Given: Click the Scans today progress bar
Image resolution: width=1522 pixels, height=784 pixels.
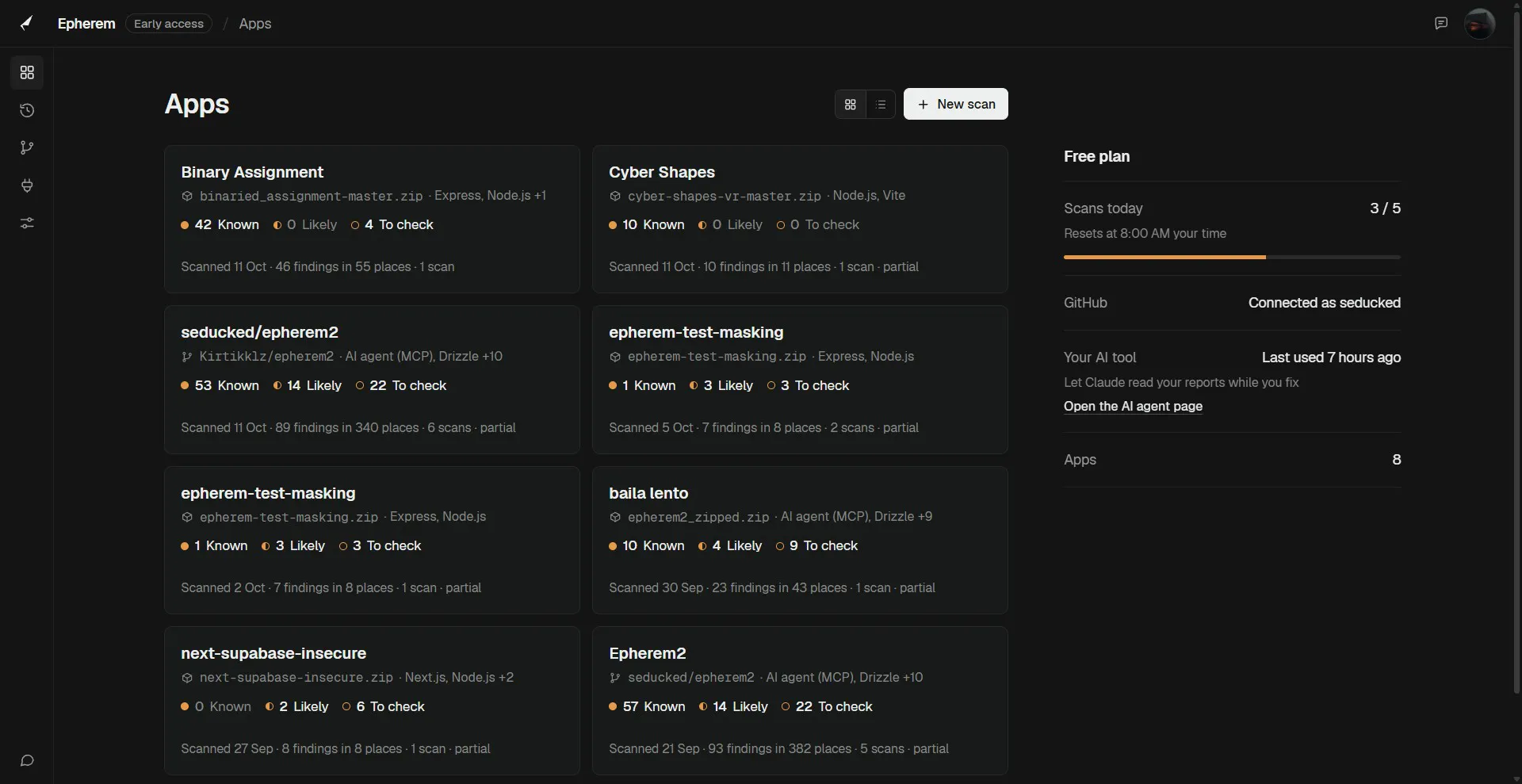Looking at the screenshot, I should click(x=1232, y=257).
